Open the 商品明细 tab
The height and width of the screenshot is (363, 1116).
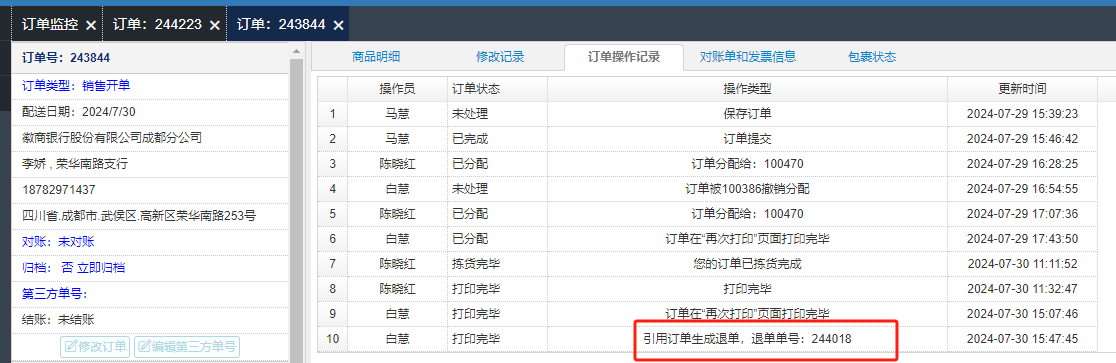click(x=376, y=58)
